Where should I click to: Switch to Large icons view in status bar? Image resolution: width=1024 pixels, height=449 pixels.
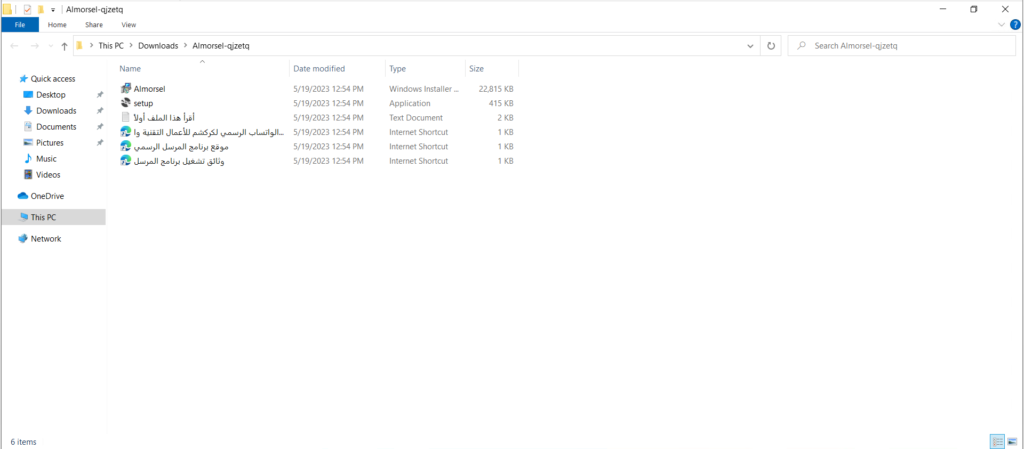click(1012, 442)
